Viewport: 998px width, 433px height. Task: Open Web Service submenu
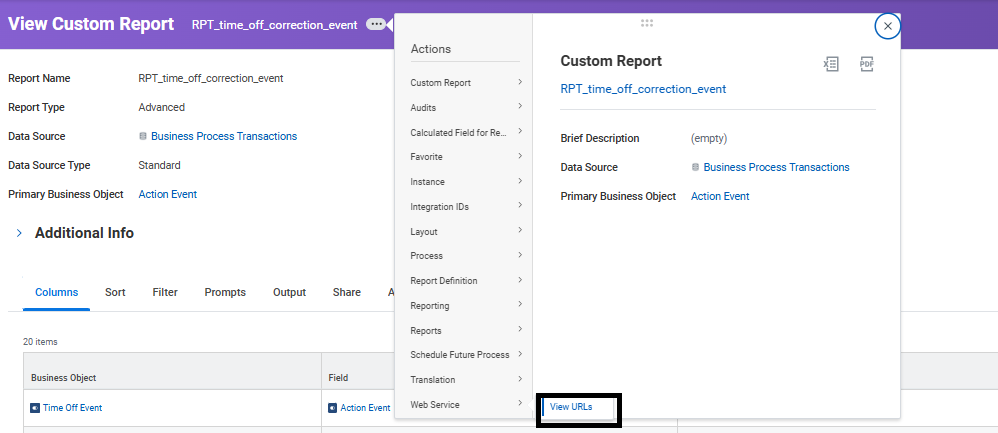pyautogui.click(x=466, y=404)
